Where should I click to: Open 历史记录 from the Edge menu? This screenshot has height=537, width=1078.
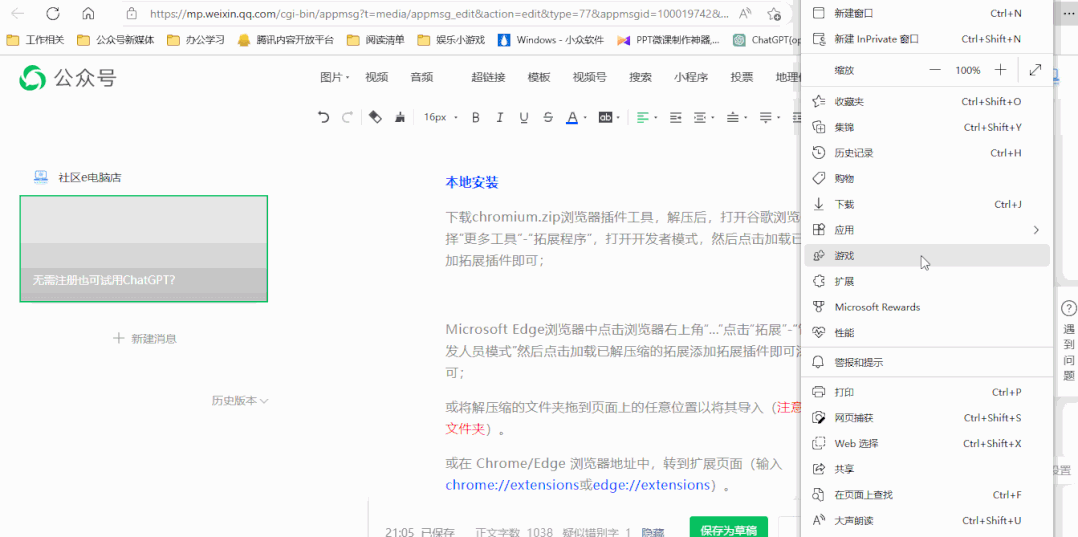point(927,153)
